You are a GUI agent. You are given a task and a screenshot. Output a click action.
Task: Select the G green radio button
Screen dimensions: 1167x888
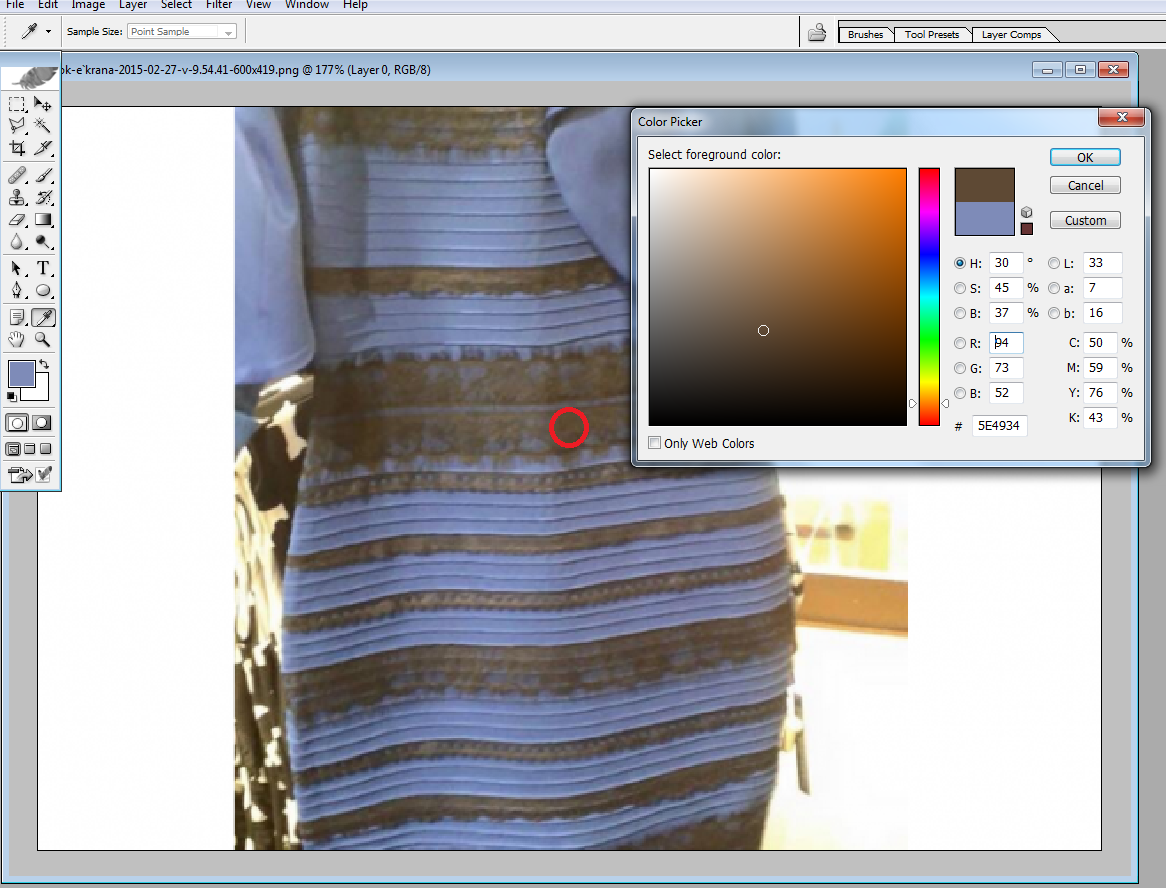tap(960, 368)
